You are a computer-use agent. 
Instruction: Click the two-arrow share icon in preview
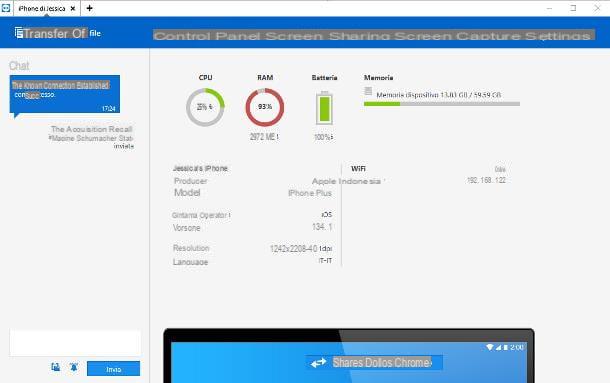(x=318, y=363)
